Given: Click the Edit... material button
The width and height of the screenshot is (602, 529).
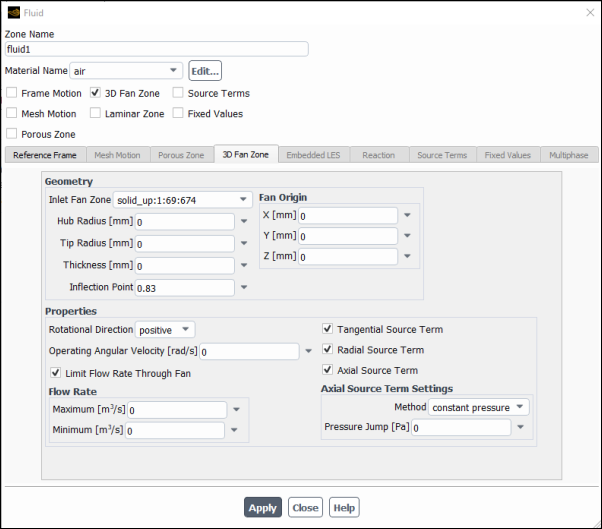Looking at the screenshot, I should click(205, 71).
